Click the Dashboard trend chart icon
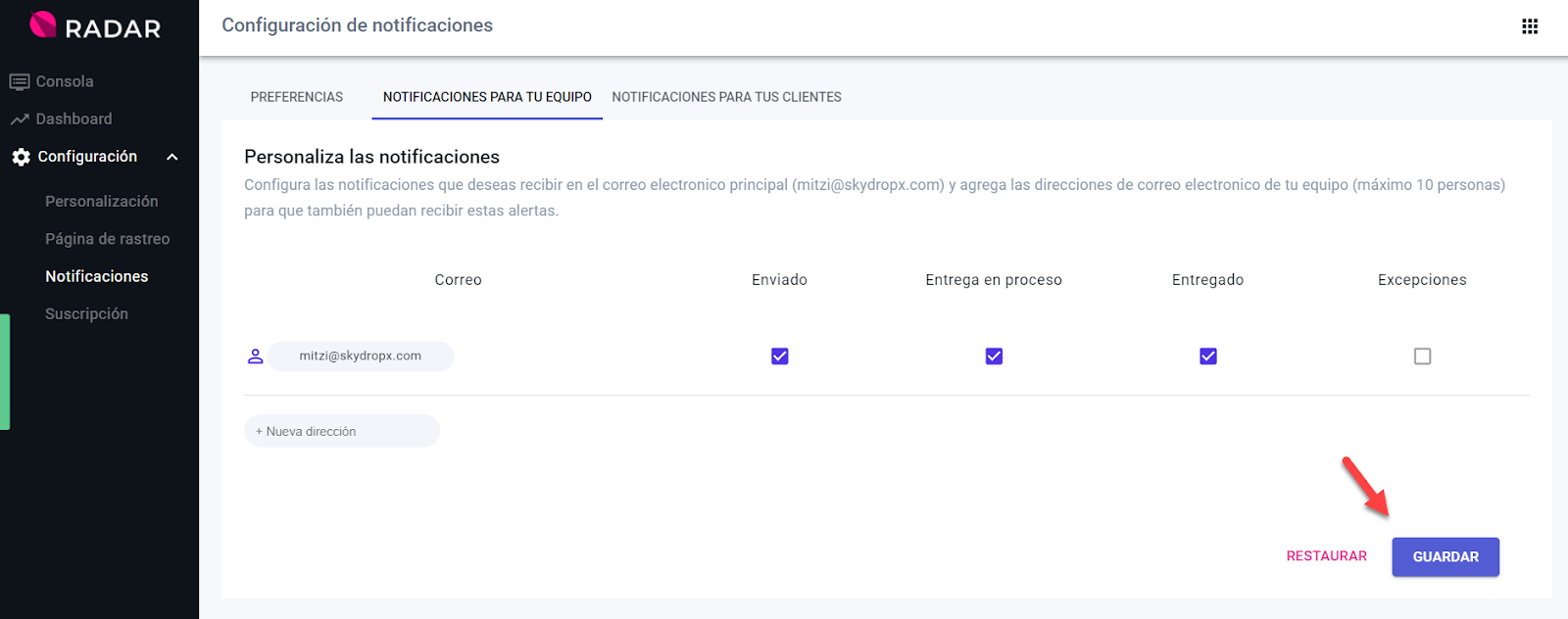 pyautogui.click(x=20, y=119)
